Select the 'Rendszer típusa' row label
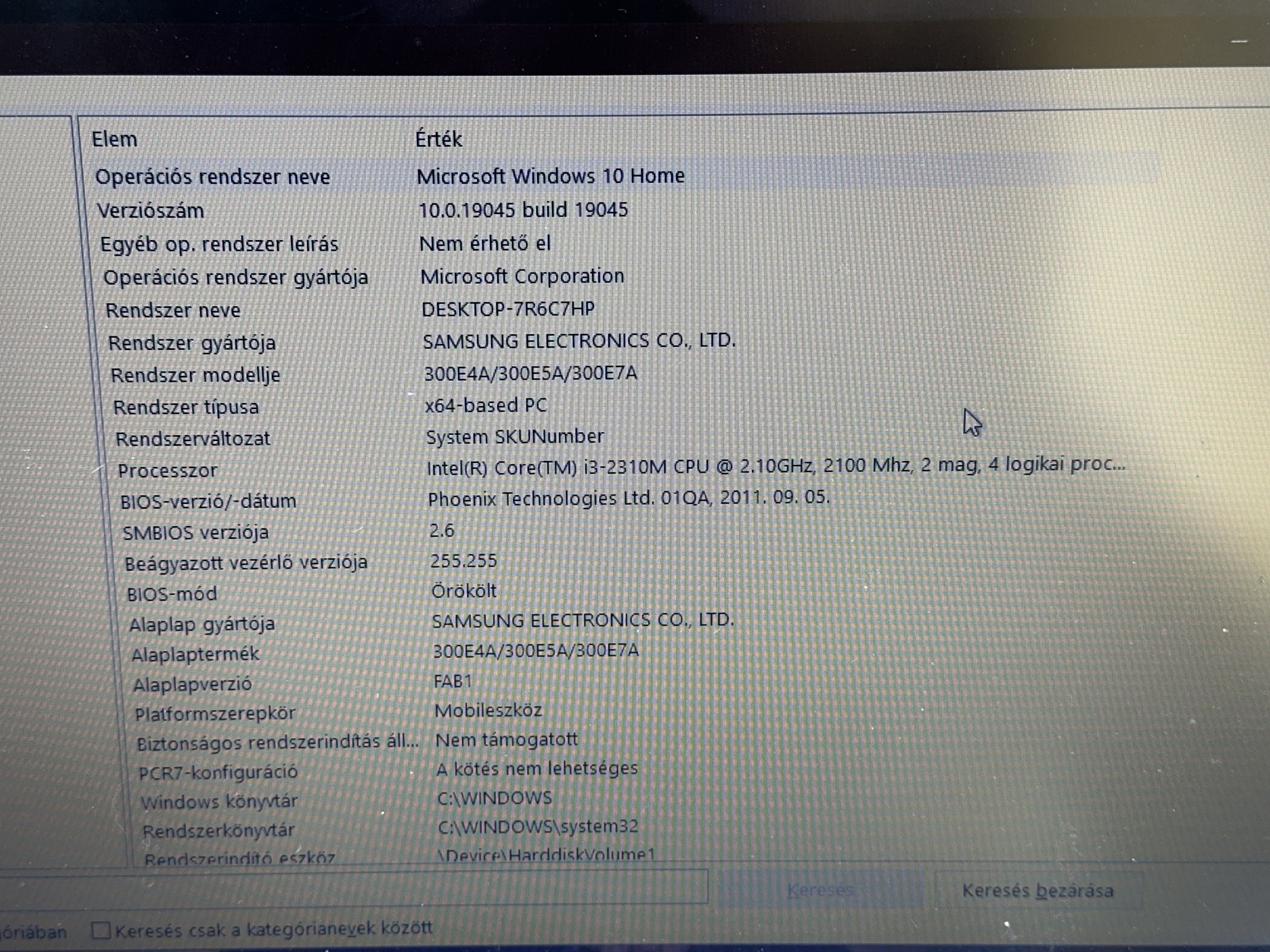Screen dimensions: 1270x952 tap(186, 408)
